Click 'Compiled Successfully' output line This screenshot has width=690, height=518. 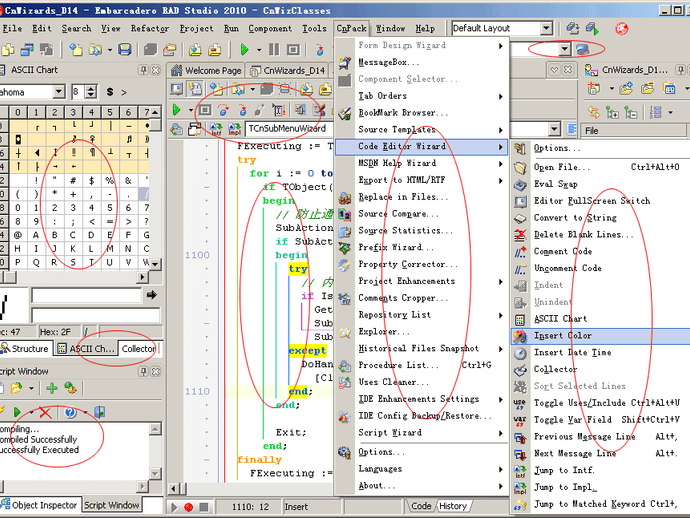(39, 439)
